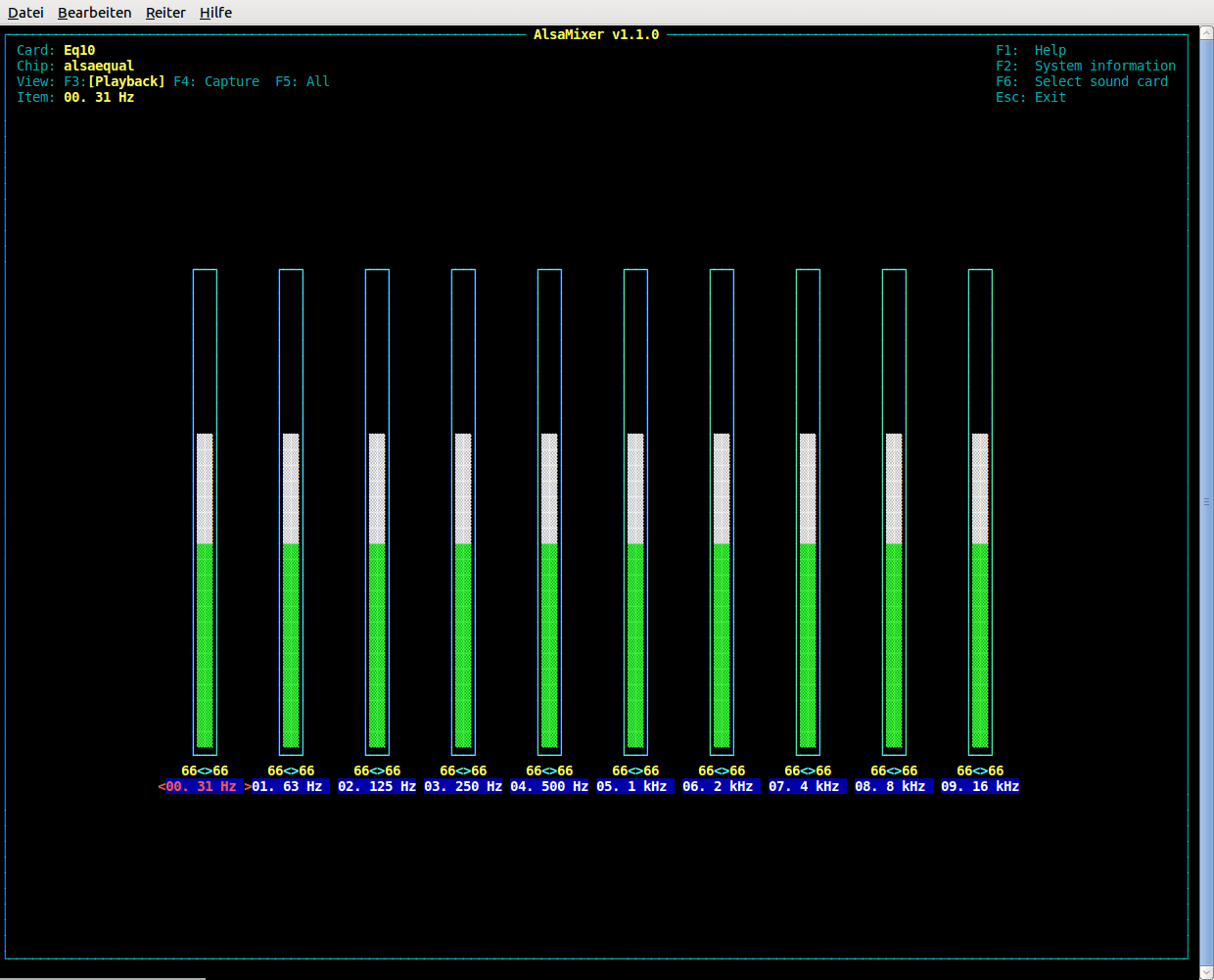This screenshot has width=1214, height=980.
Task: Click the F1 Help shortcut text
Action: click(1031, 50)
